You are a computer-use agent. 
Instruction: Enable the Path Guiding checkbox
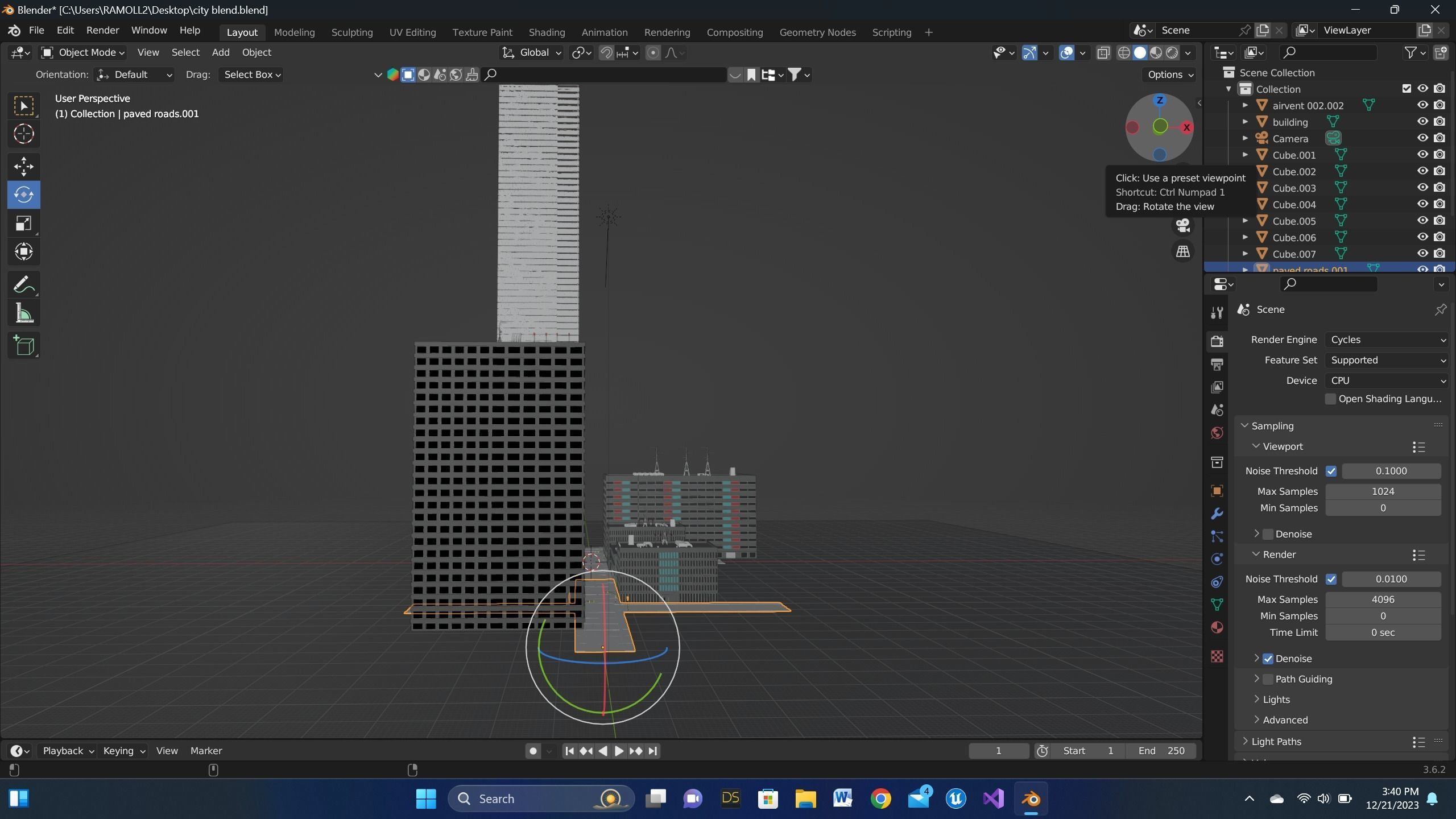pos(1268,679)
